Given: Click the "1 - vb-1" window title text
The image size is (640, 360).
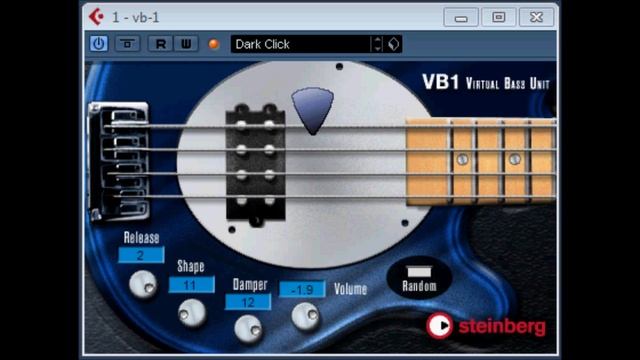Looking at the screenshot, I should click(136, 18).
